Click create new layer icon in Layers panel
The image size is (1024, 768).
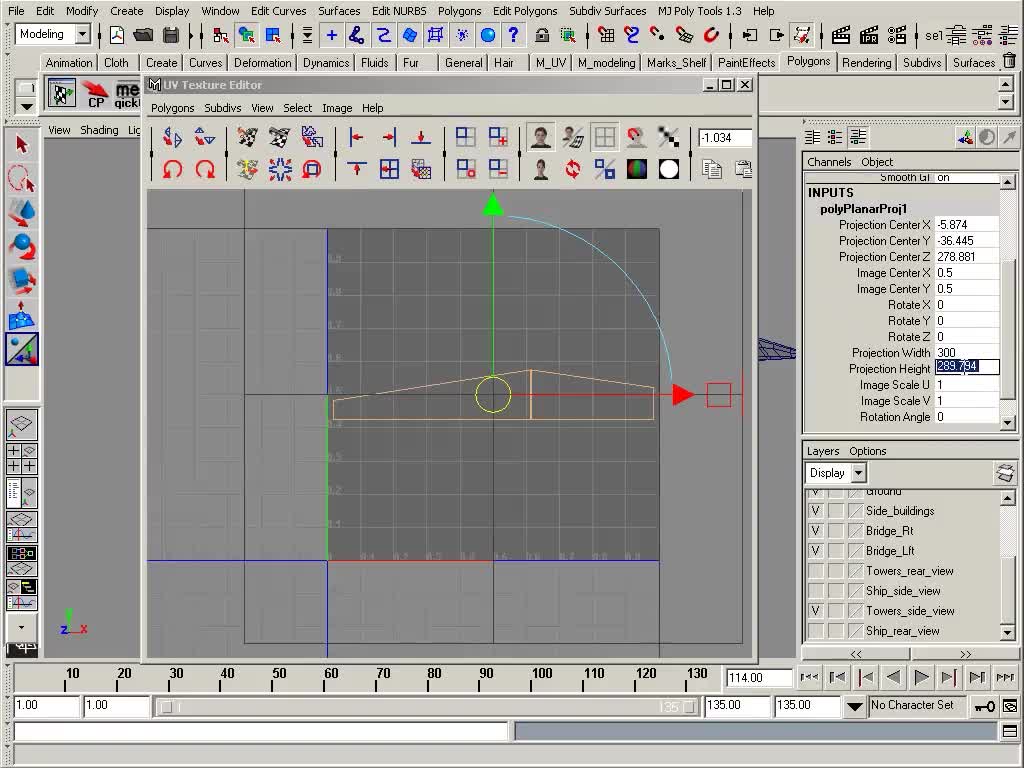point(1005,473)
